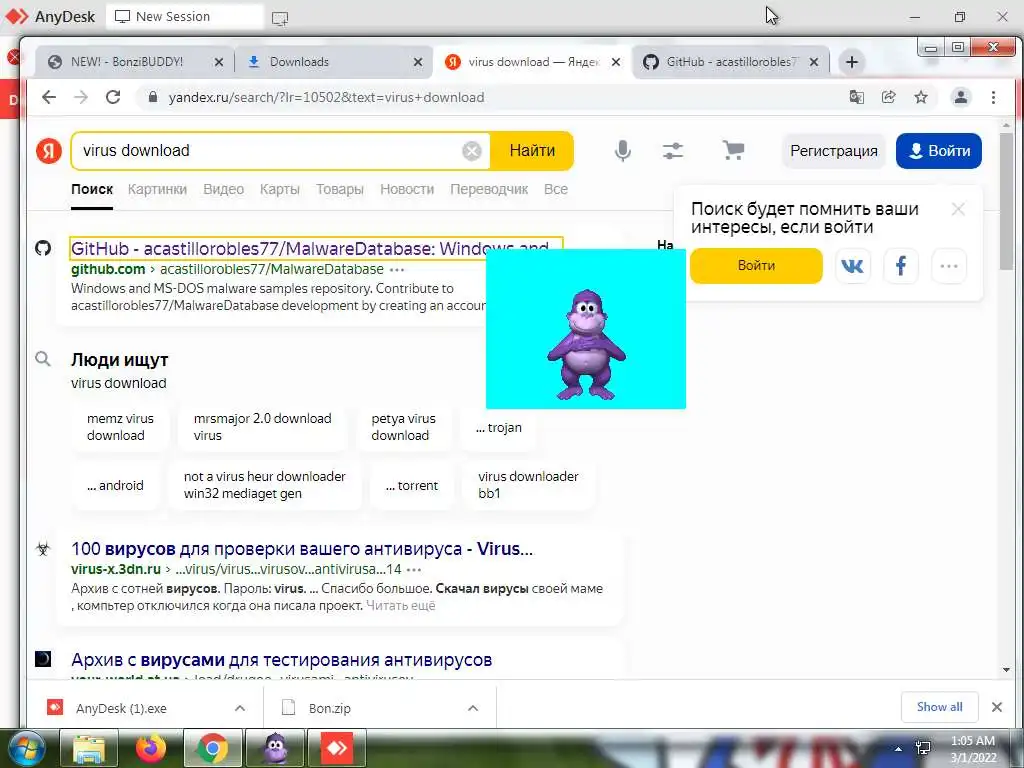Expand AnyDesk (1).exe download options
The image size is (1024, 768).
pyautogui.click(x=240, y=709)
